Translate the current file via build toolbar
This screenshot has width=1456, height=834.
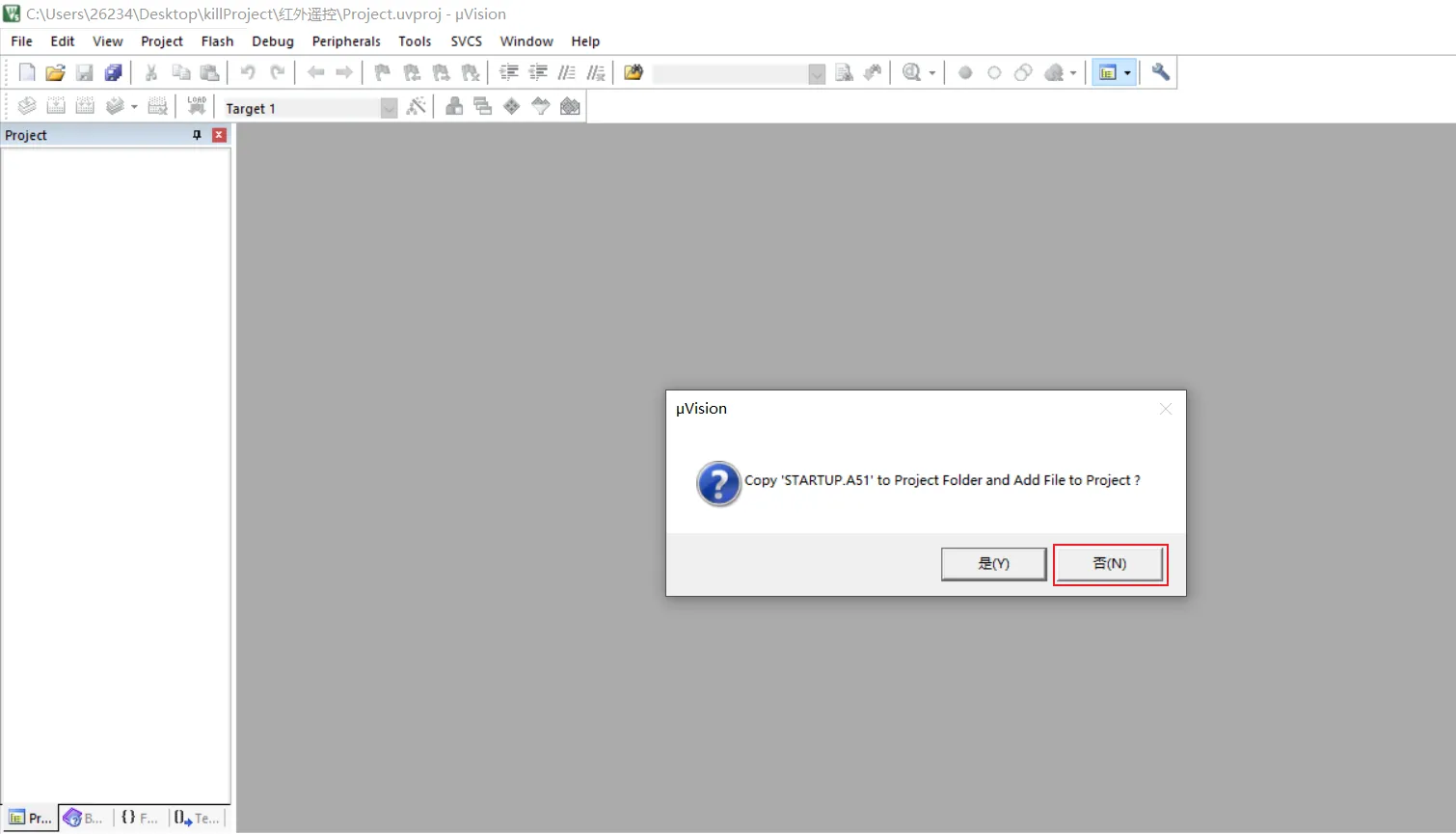(x=27, y=106)
